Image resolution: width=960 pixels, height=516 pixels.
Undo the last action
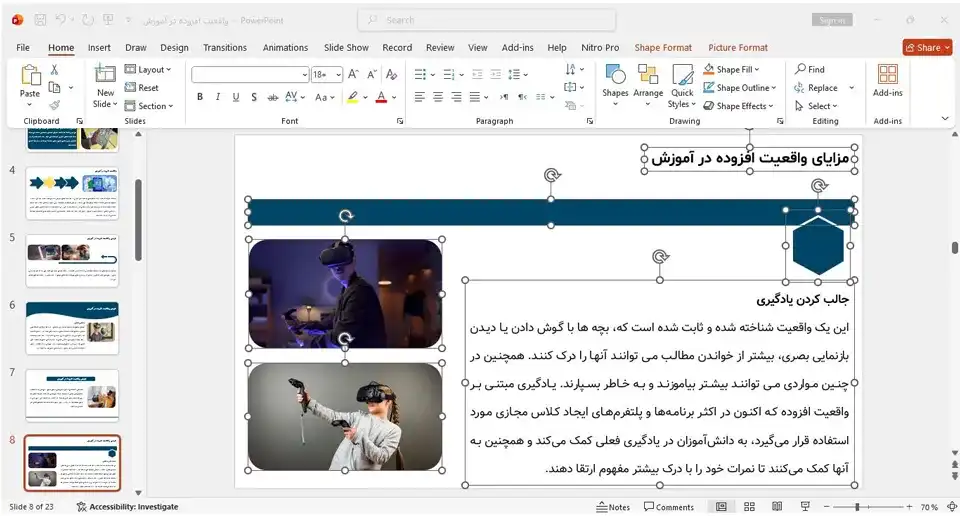coord(60,20)
